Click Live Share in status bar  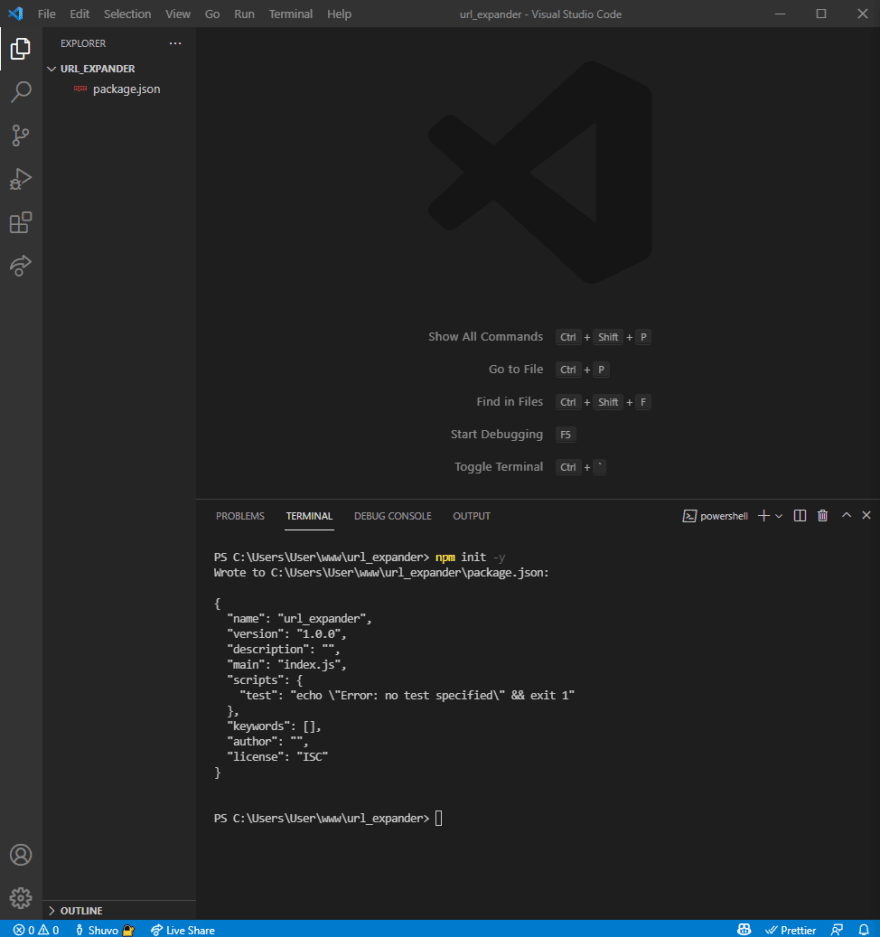[183, 929]
